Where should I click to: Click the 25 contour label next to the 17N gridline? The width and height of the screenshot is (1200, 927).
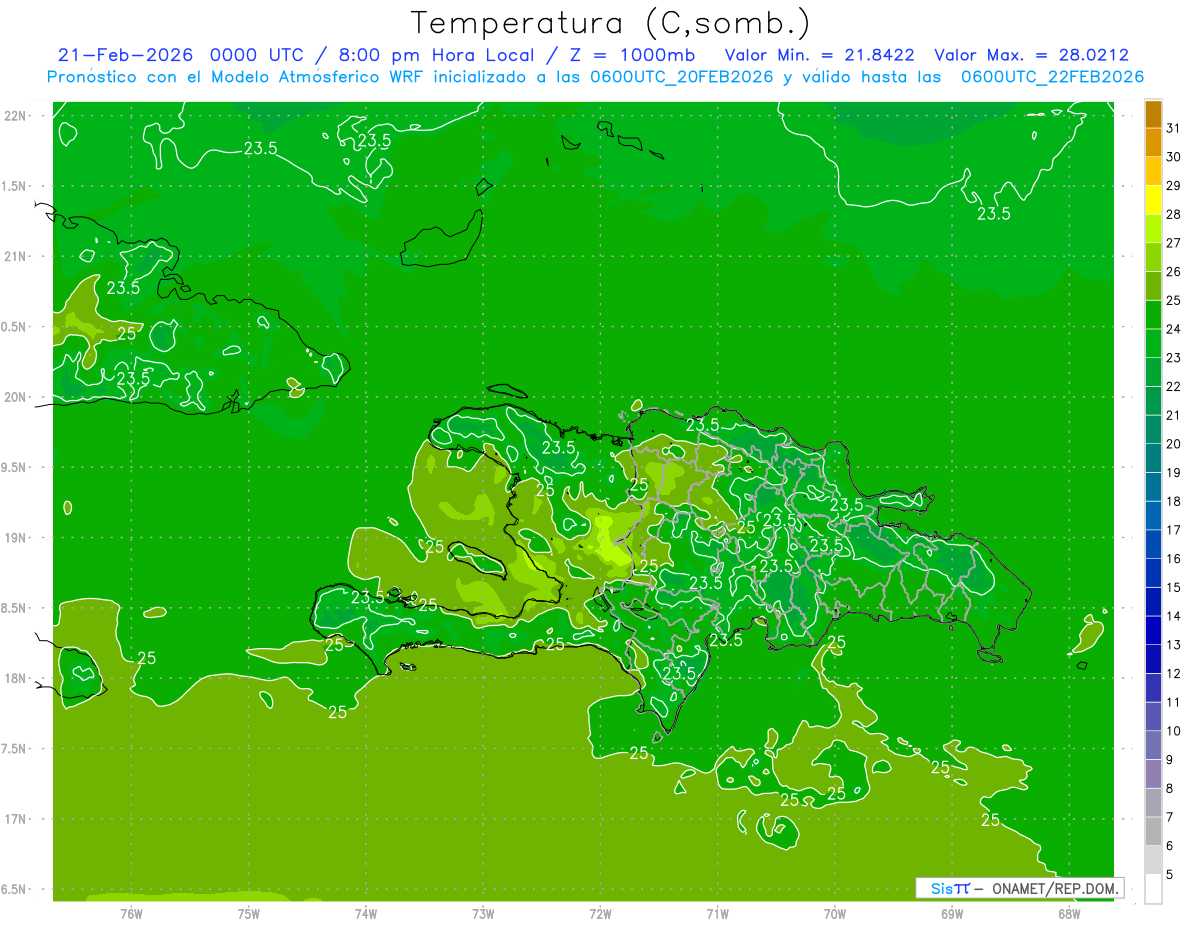click(x=990, y=820)
